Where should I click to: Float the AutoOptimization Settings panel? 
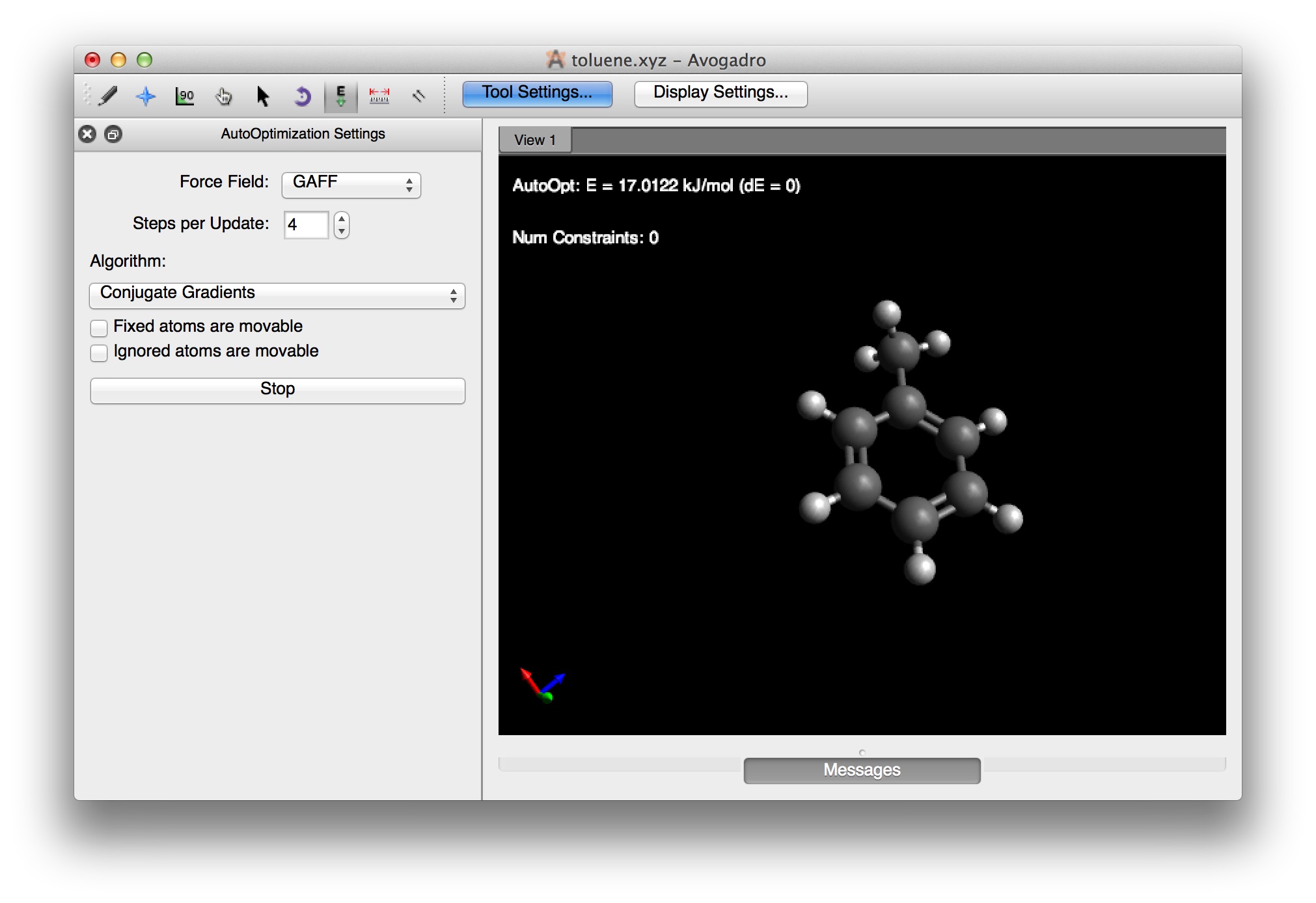[x=113, y=134]
